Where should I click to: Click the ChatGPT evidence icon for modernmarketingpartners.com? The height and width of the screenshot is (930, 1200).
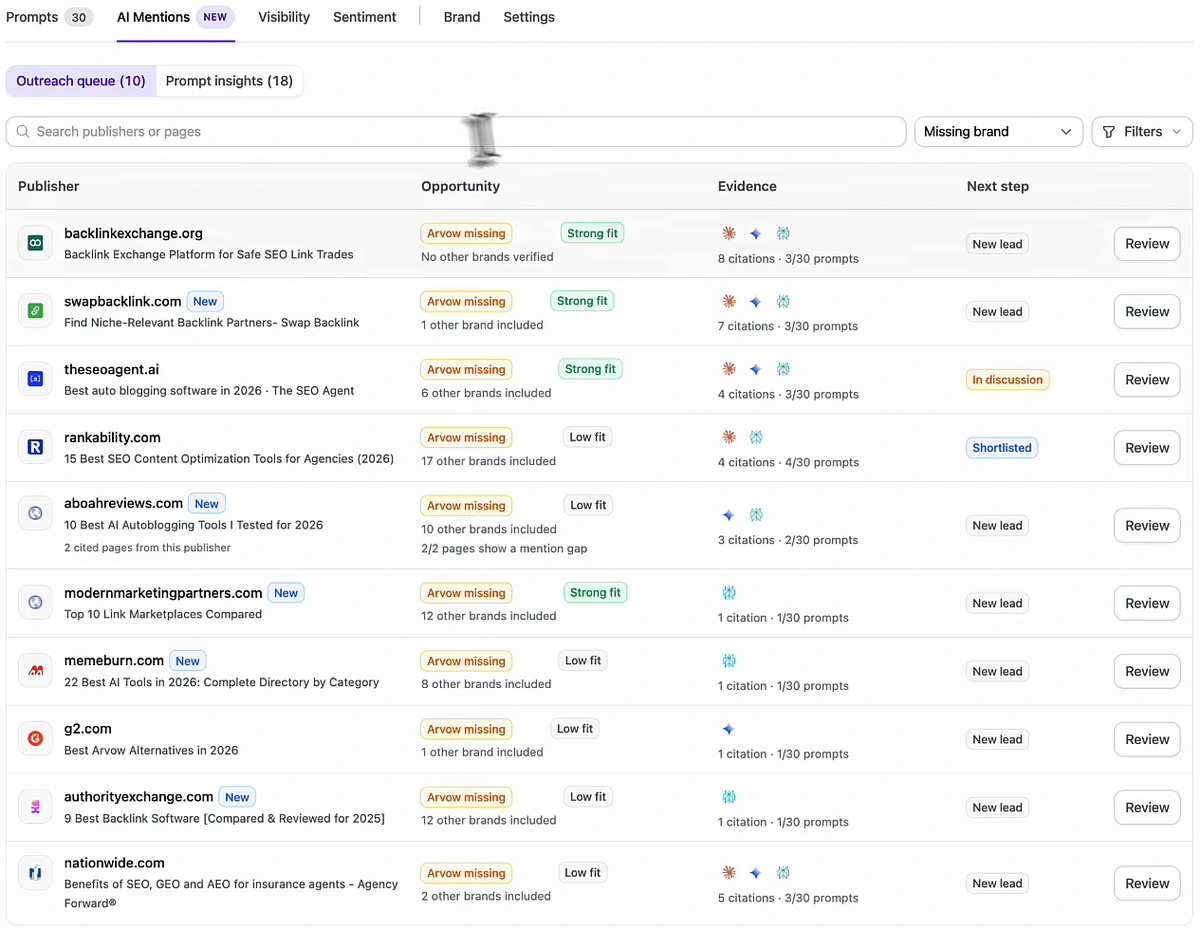[729, 593]
